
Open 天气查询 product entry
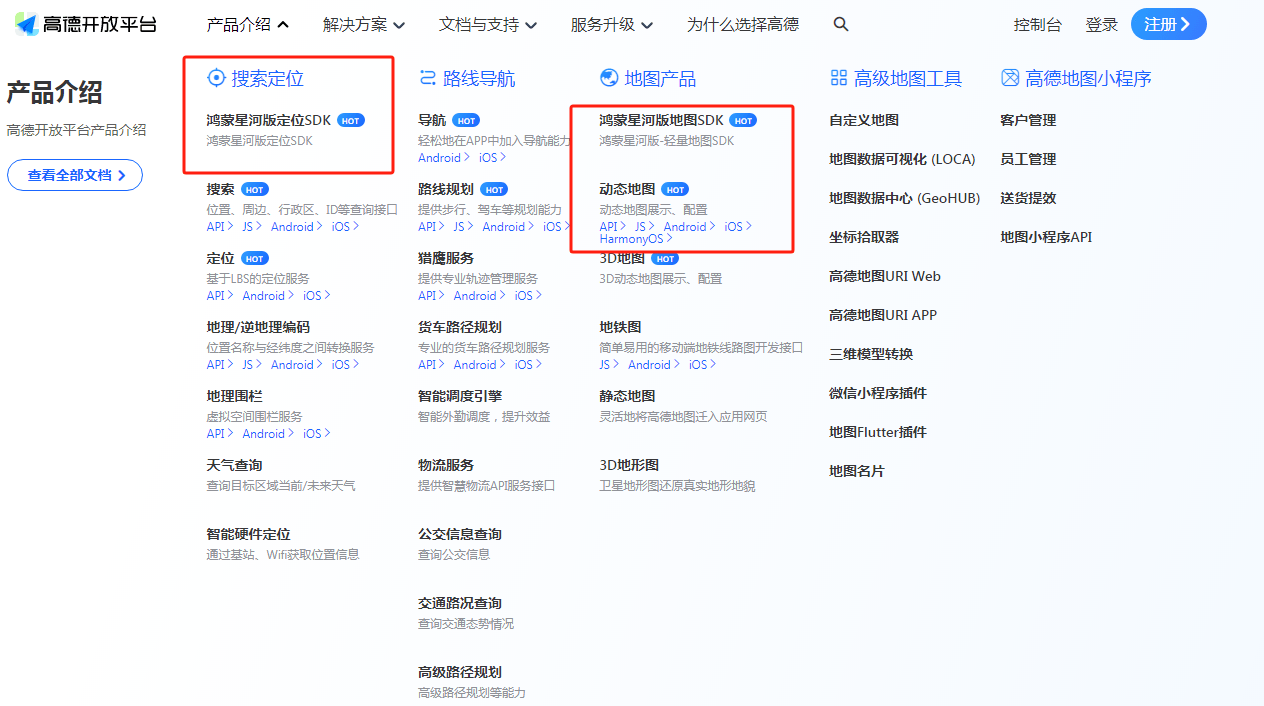point(235,465)
